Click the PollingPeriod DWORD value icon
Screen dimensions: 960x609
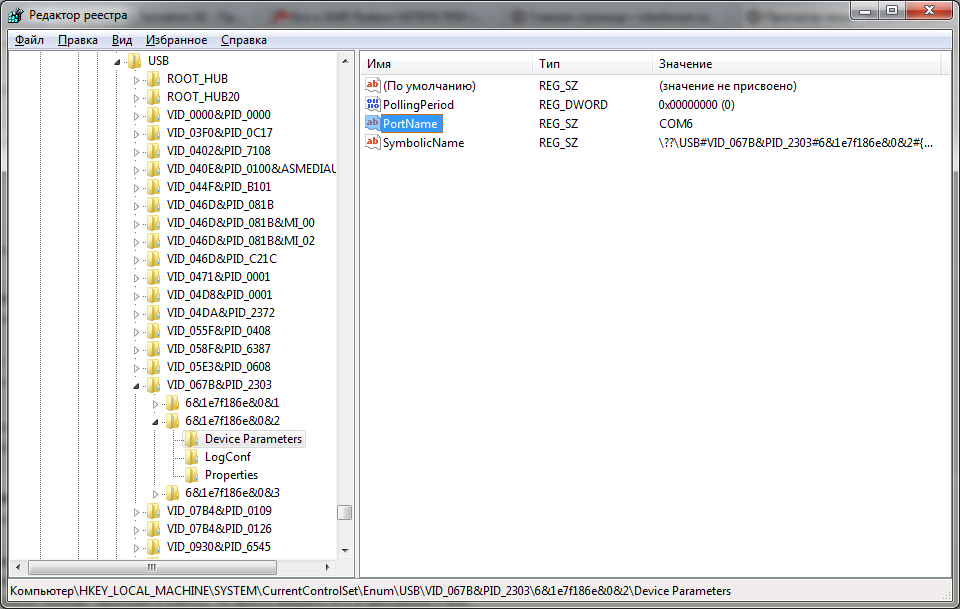point(372,104)
